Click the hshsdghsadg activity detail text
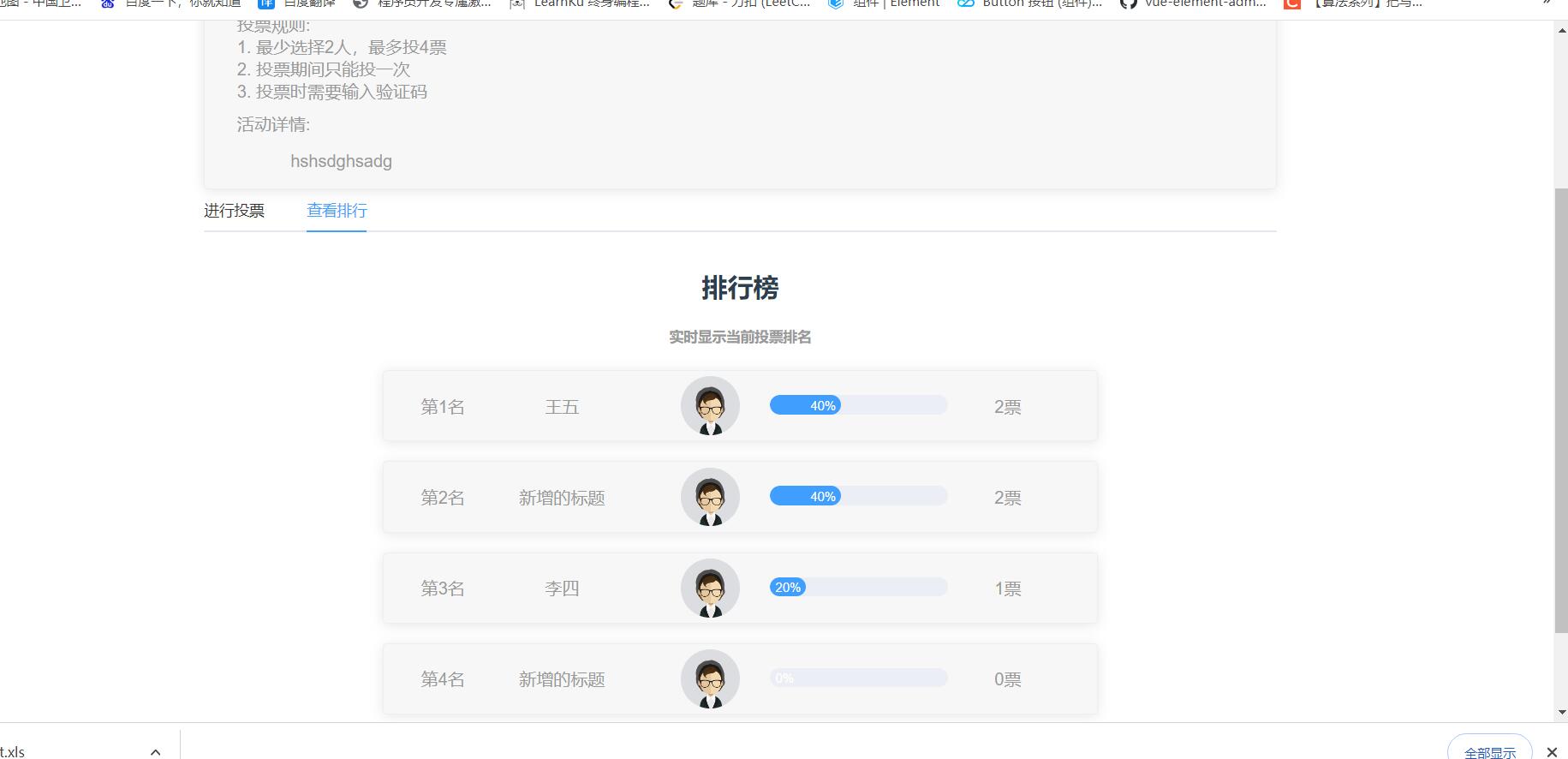This screenshot has width=1568, height=759. click(x=341, y=161)
